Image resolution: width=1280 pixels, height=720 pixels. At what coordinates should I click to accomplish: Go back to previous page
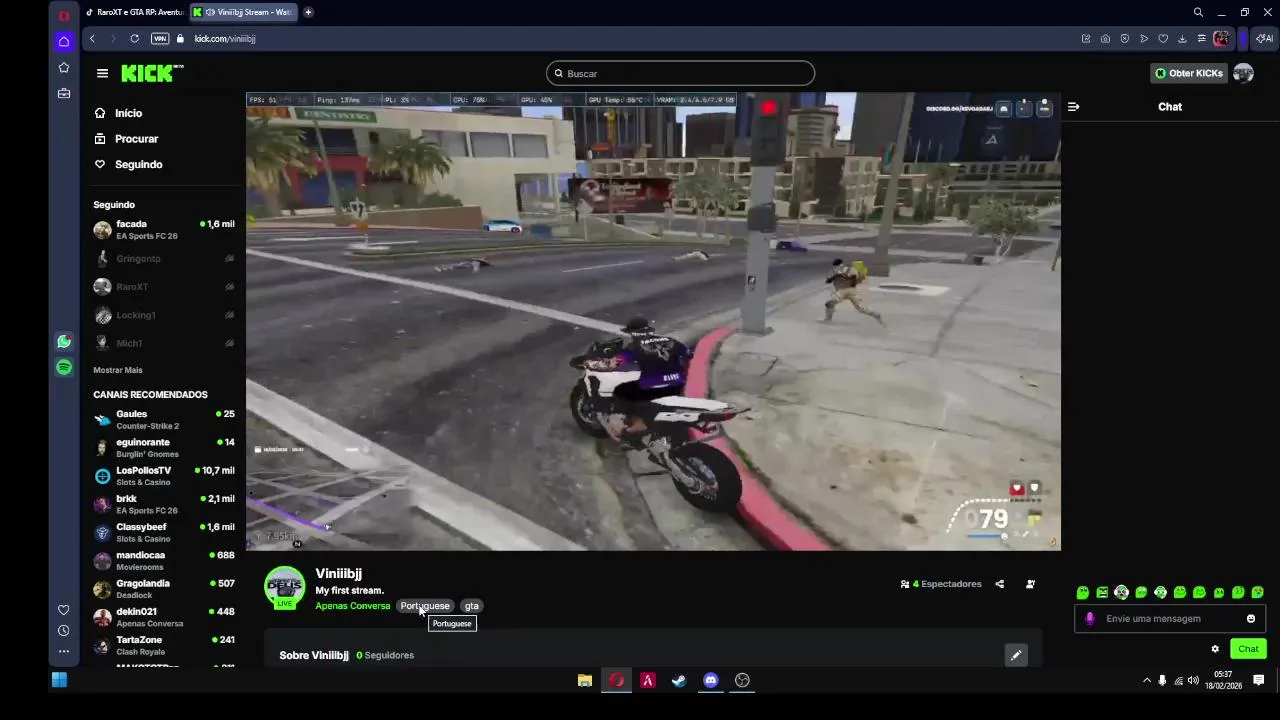[92, 38]
